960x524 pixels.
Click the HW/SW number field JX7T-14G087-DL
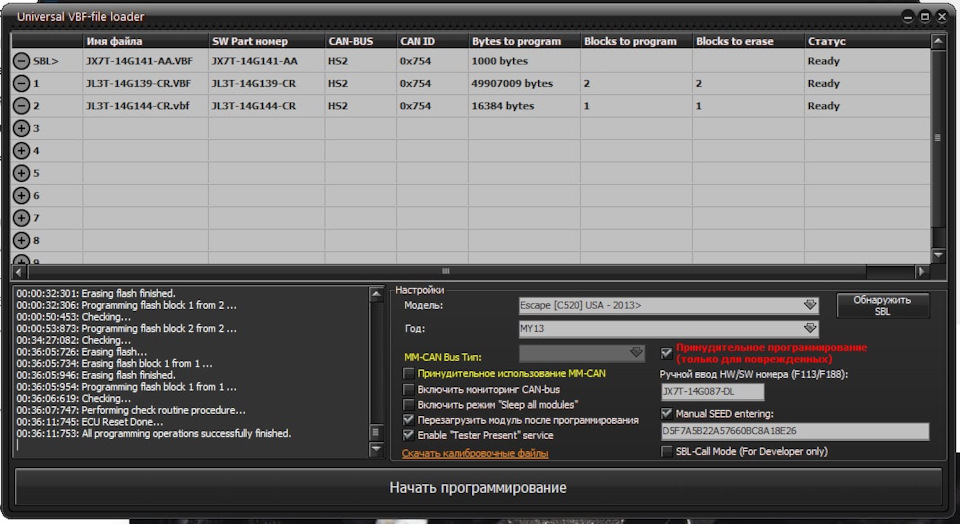pos(713,392)
